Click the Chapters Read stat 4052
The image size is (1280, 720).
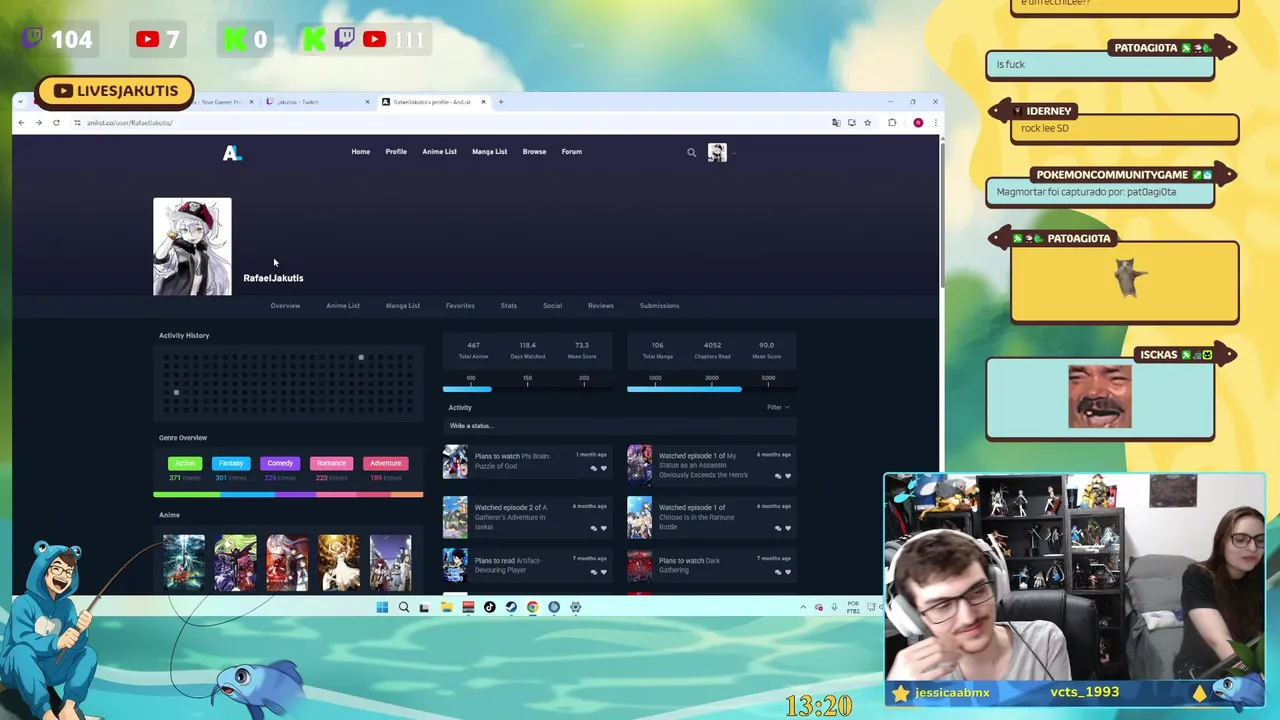(712, 350)
